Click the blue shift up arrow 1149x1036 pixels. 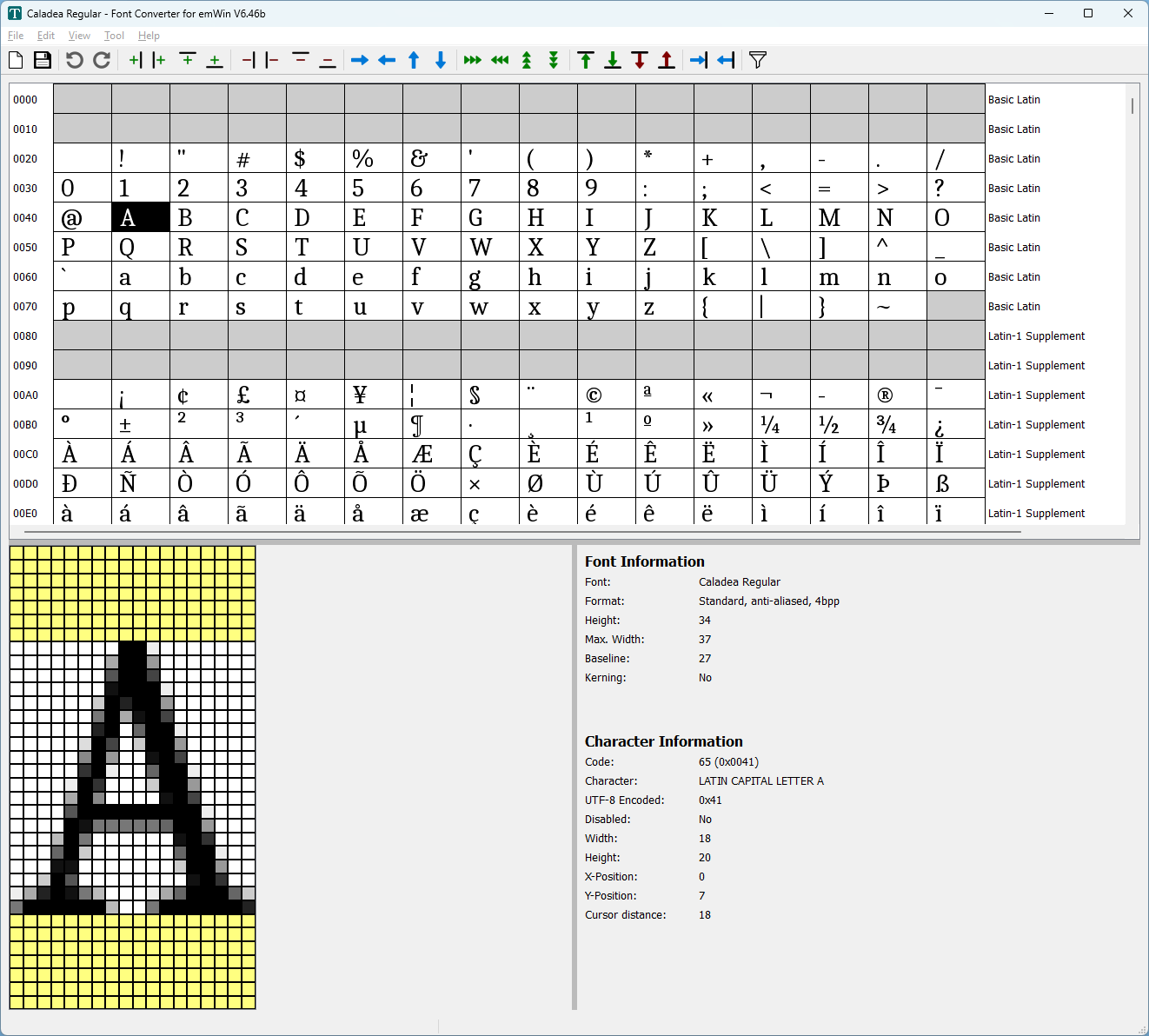[x=414, y=60]
